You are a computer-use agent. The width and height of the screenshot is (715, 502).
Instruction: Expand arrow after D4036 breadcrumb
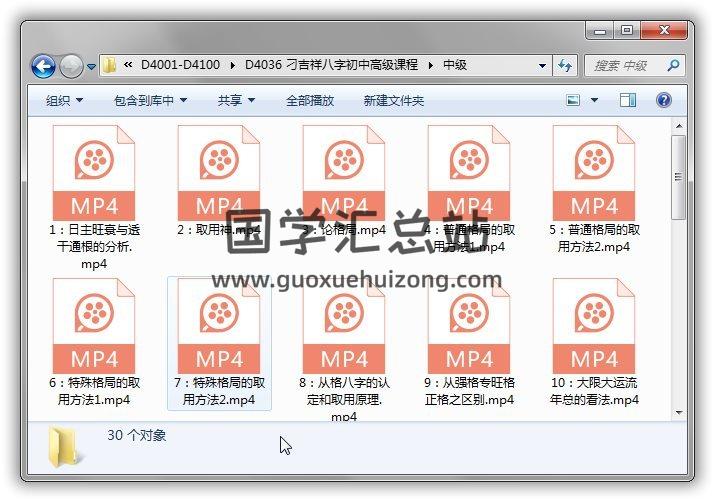430,65
